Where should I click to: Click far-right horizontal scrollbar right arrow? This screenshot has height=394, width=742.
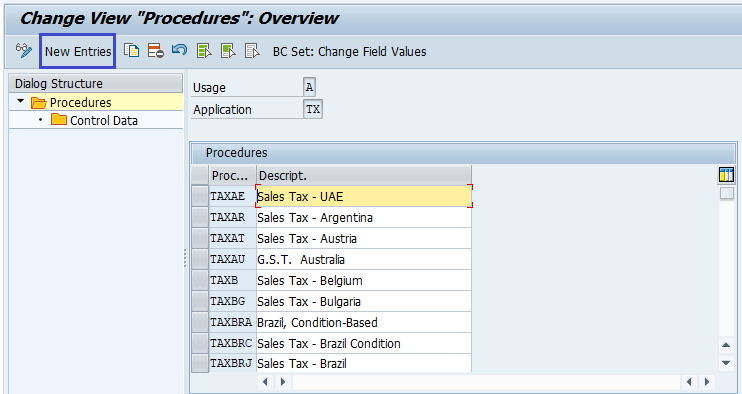pyautogui.click(x=707, y=381)
